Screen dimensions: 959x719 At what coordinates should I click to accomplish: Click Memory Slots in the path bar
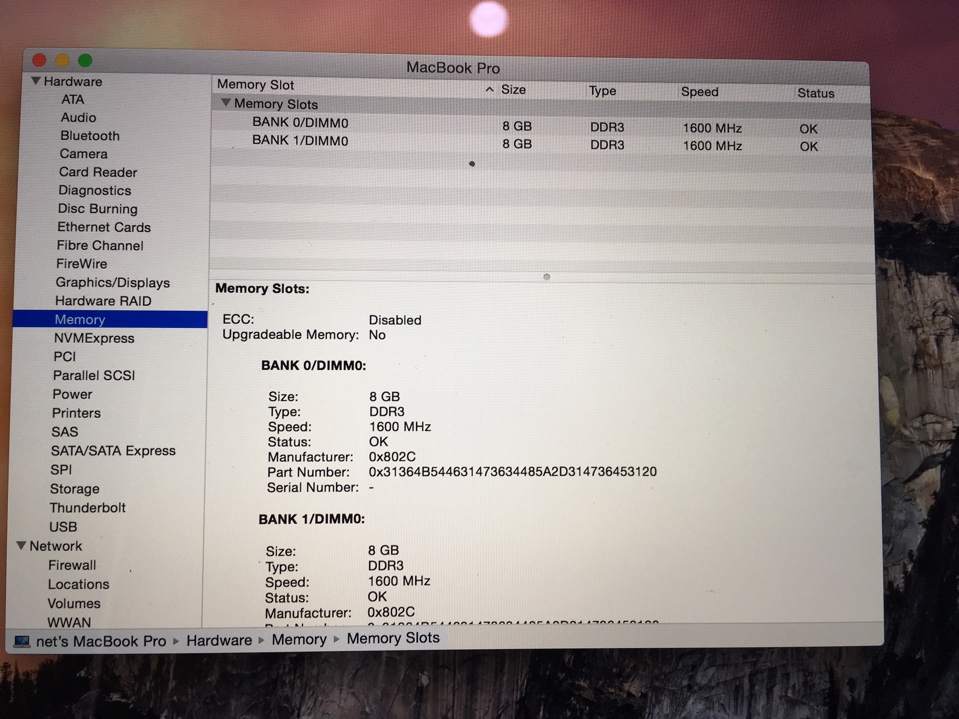tap(393, 638)
